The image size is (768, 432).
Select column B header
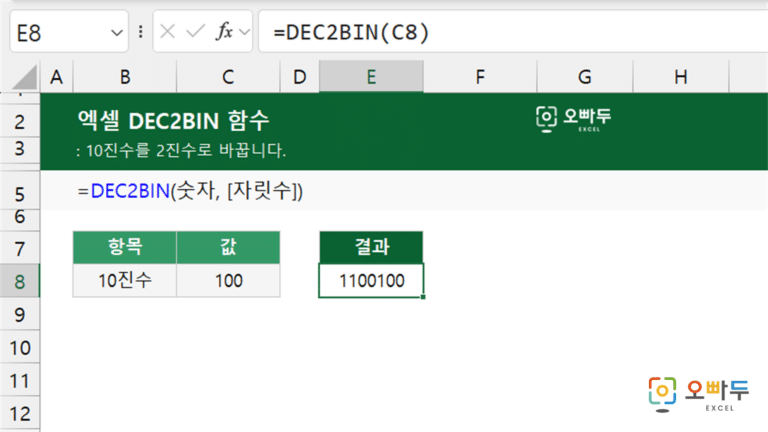(x=125, y=77)
